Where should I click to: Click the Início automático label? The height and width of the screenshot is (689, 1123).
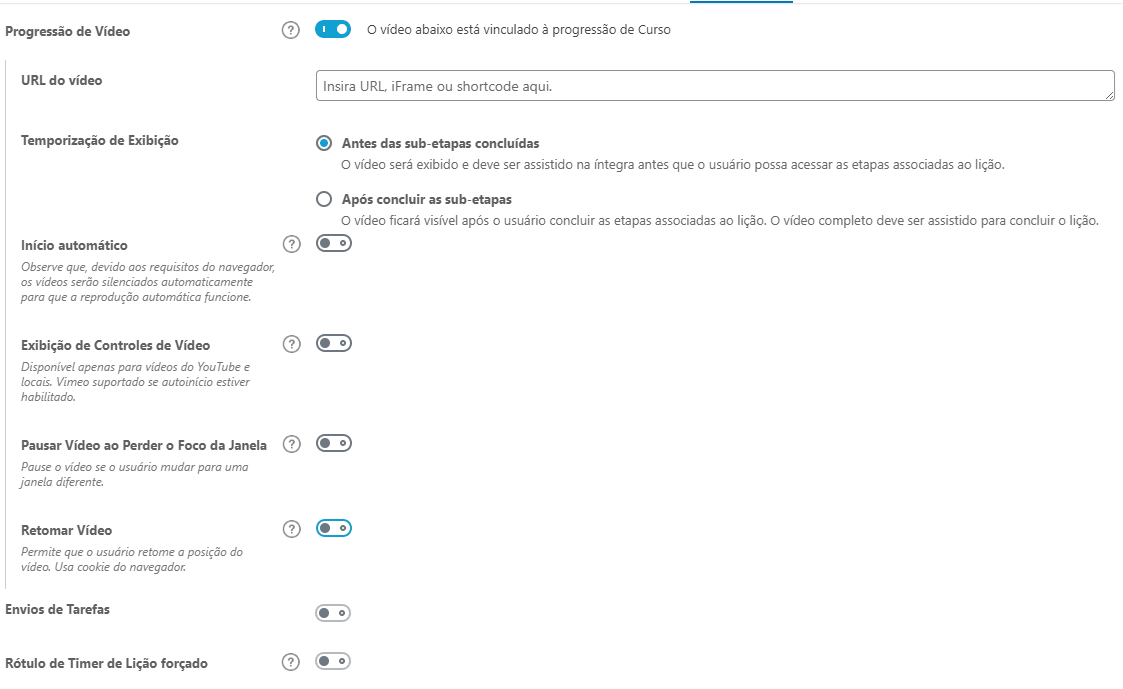[x=74, y=245]
